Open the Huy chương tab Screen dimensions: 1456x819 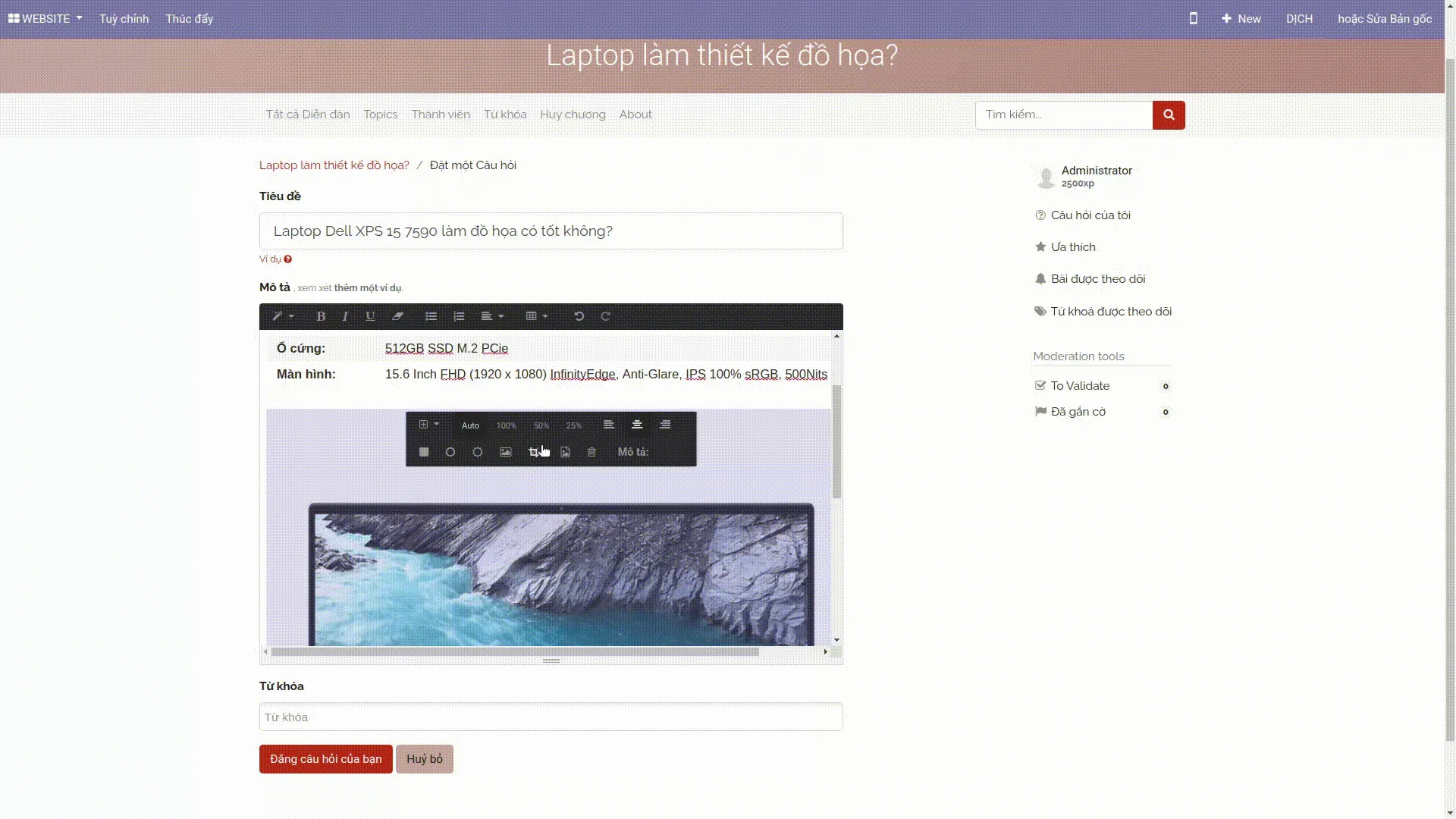tap(573, 115)
